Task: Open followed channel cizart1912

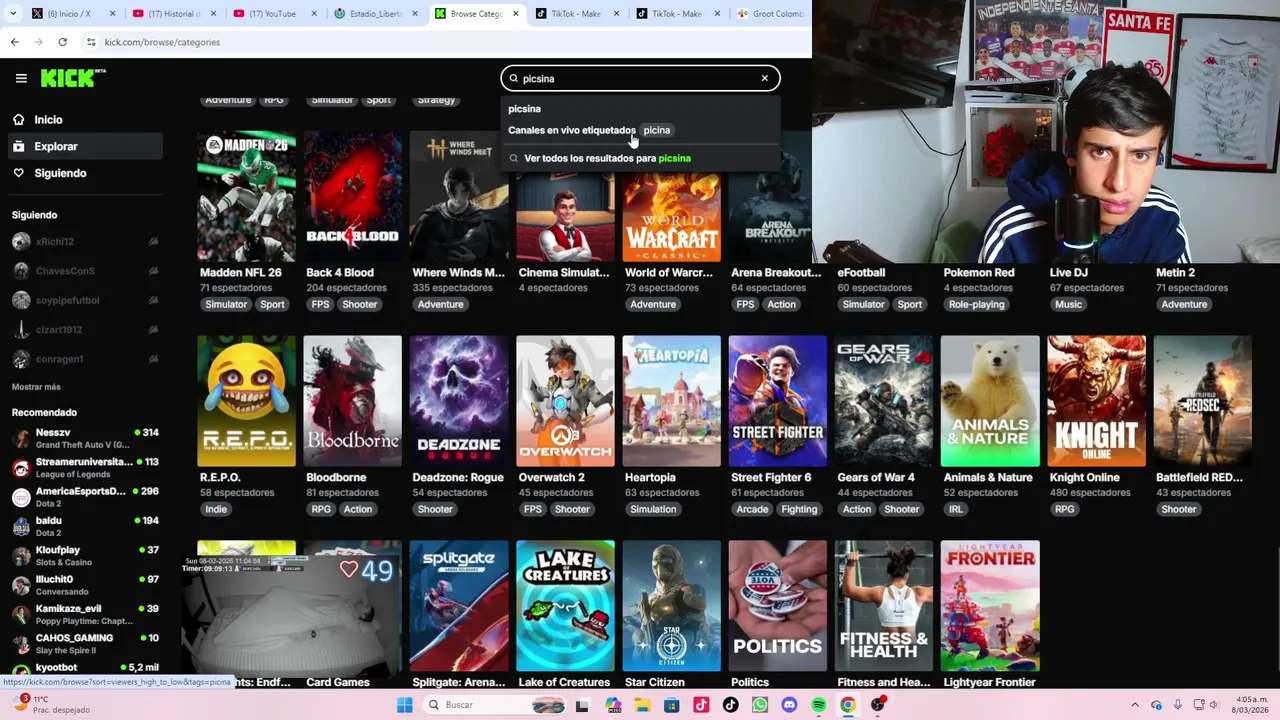Action: click(x=84, y=330)
